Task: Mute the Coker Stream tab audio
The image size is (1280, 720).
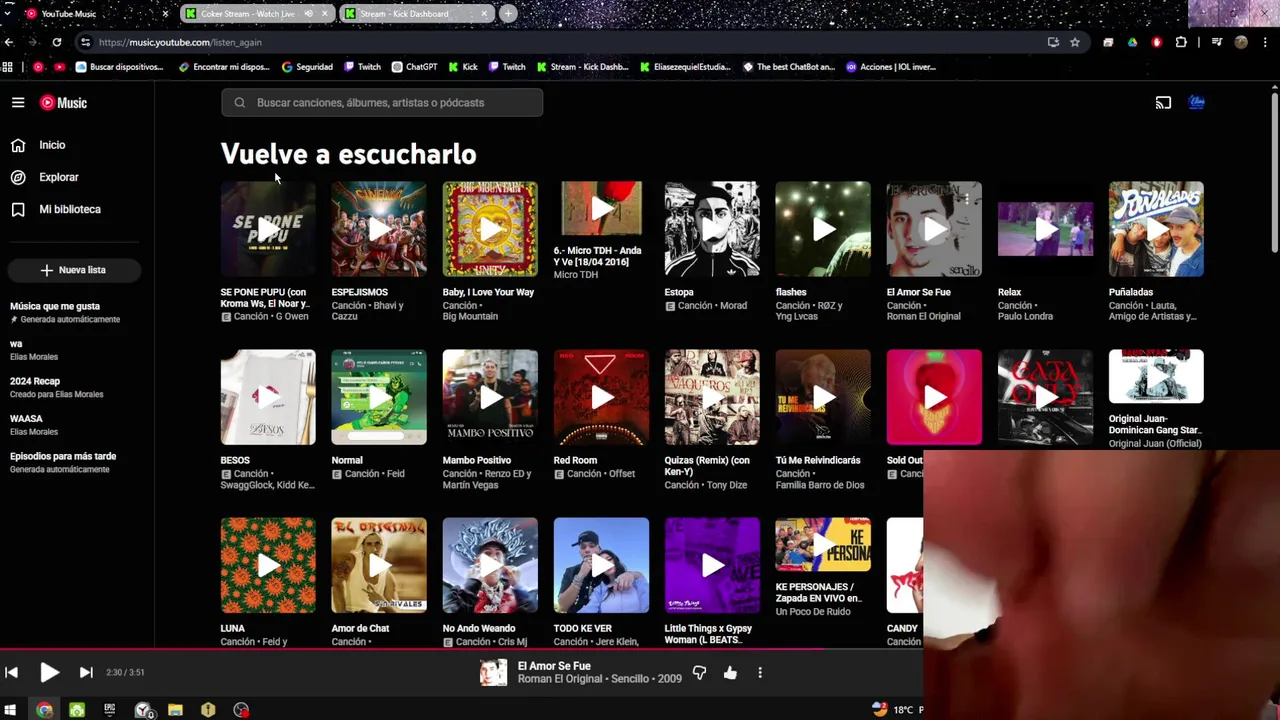Action: 308,14
